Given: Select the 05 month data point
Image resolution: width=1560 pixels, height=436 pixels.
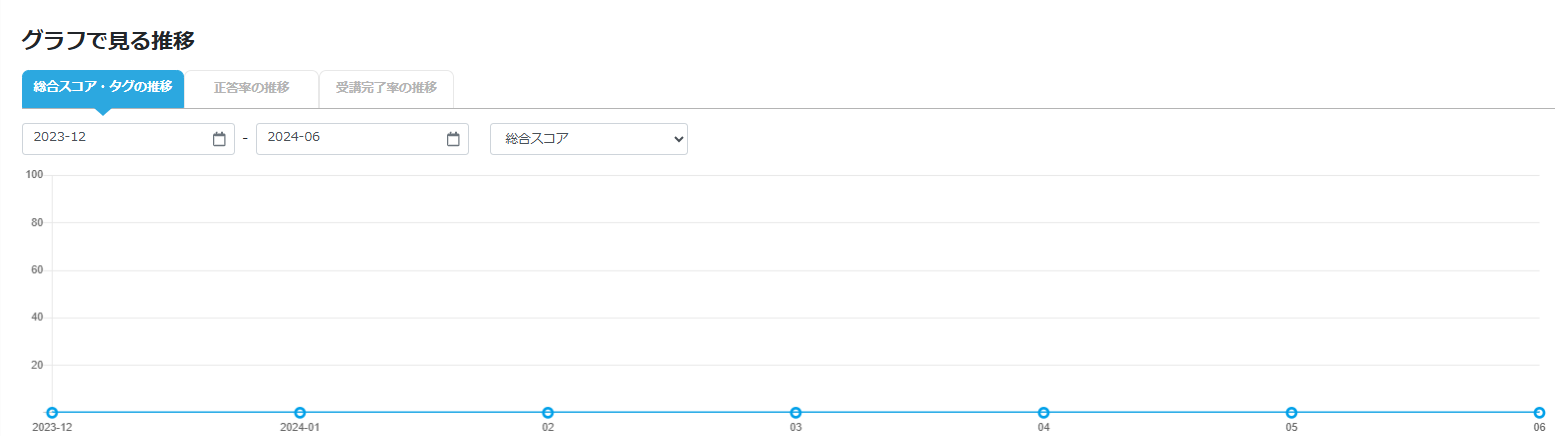Looking at the screenshot, I should 1292,413.
